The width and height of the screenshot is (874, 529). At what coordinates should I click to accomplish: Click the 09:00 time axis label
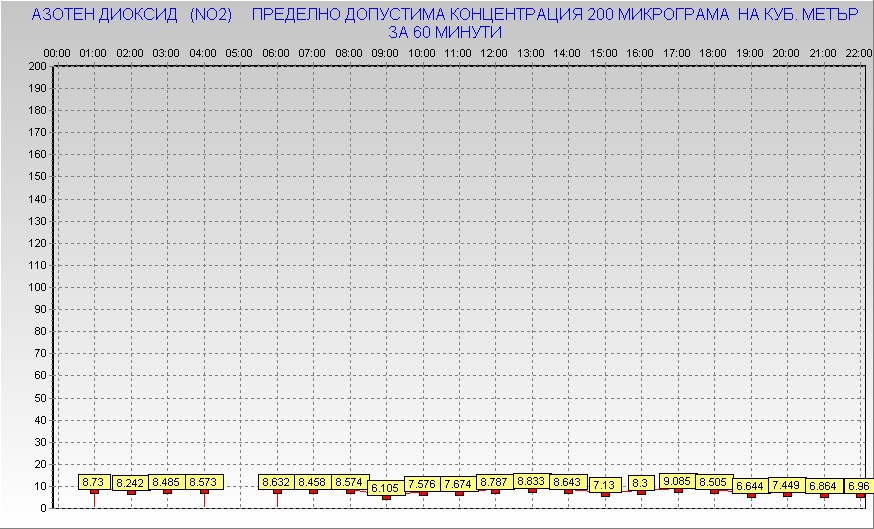[385, 54]
